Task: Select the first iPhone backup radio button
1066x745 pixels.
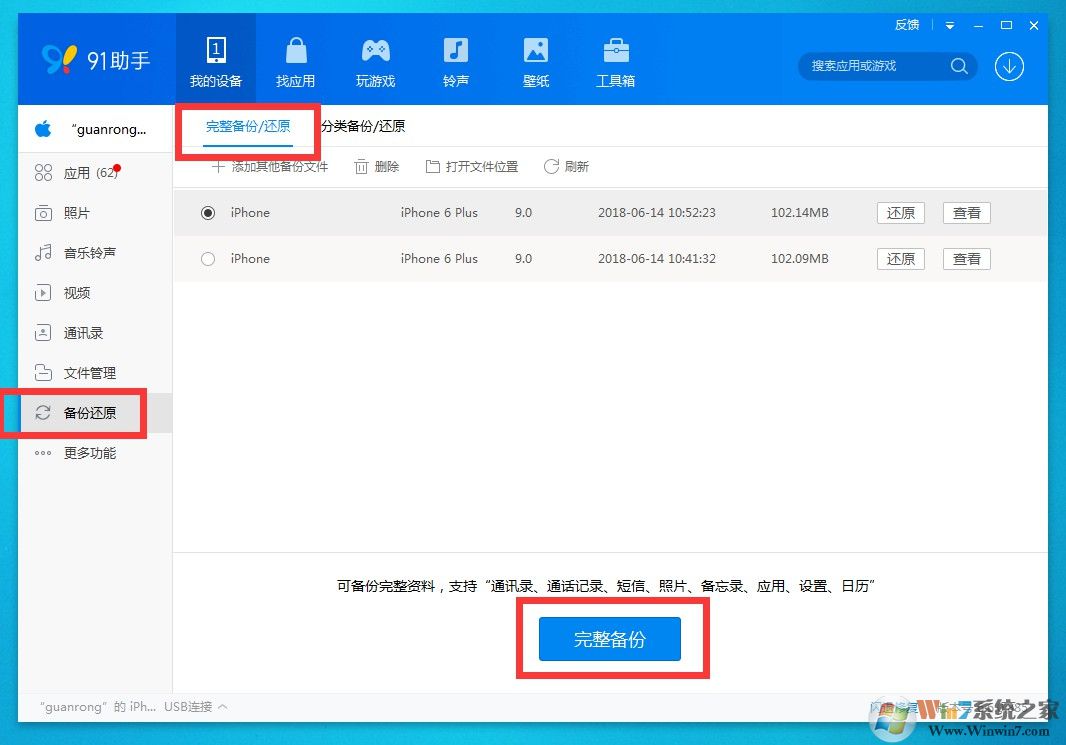Action: click(208, 212)
